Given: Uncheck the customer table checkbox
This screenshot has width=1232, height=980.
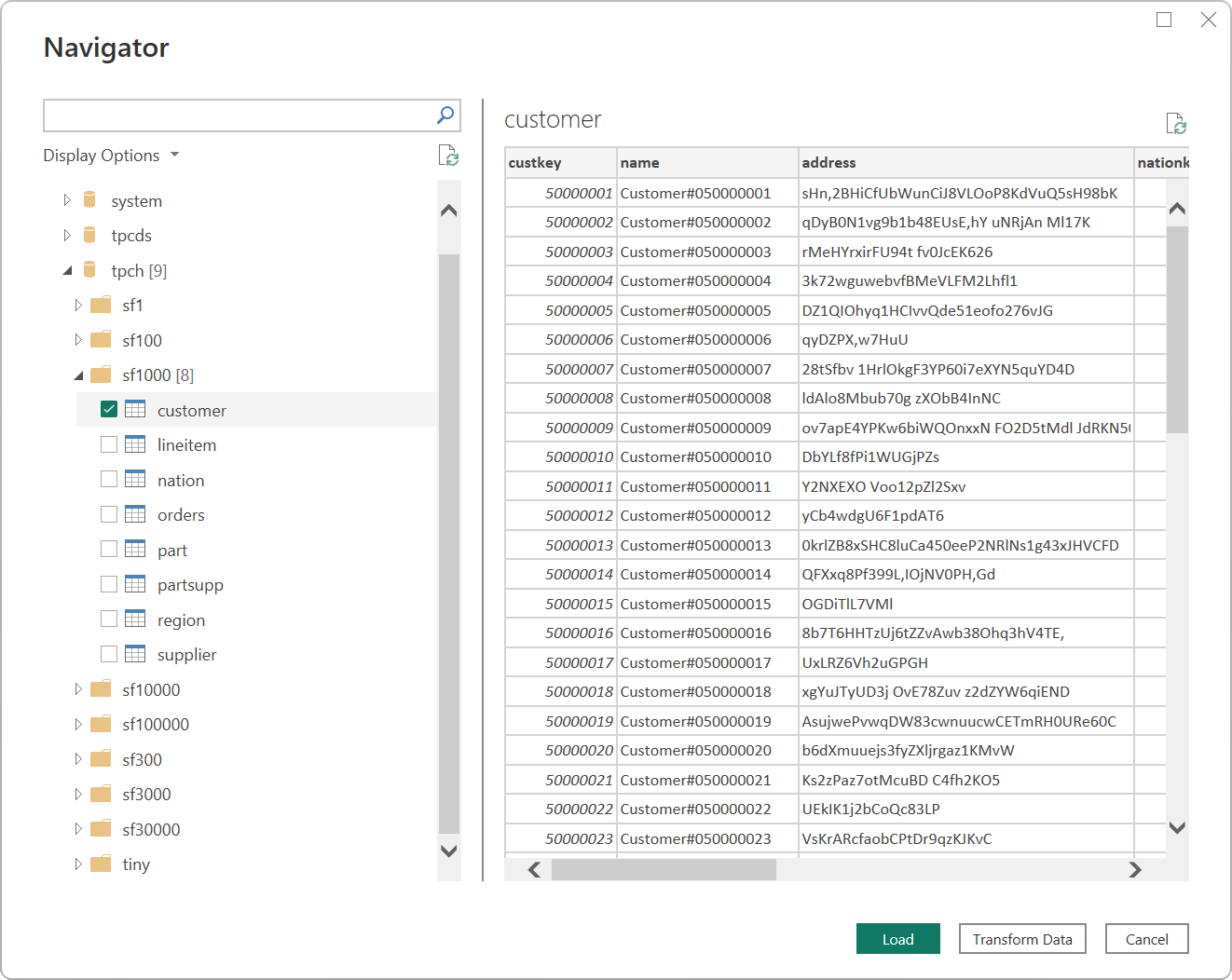Looking at the screenshot, I should coord(109,410).
